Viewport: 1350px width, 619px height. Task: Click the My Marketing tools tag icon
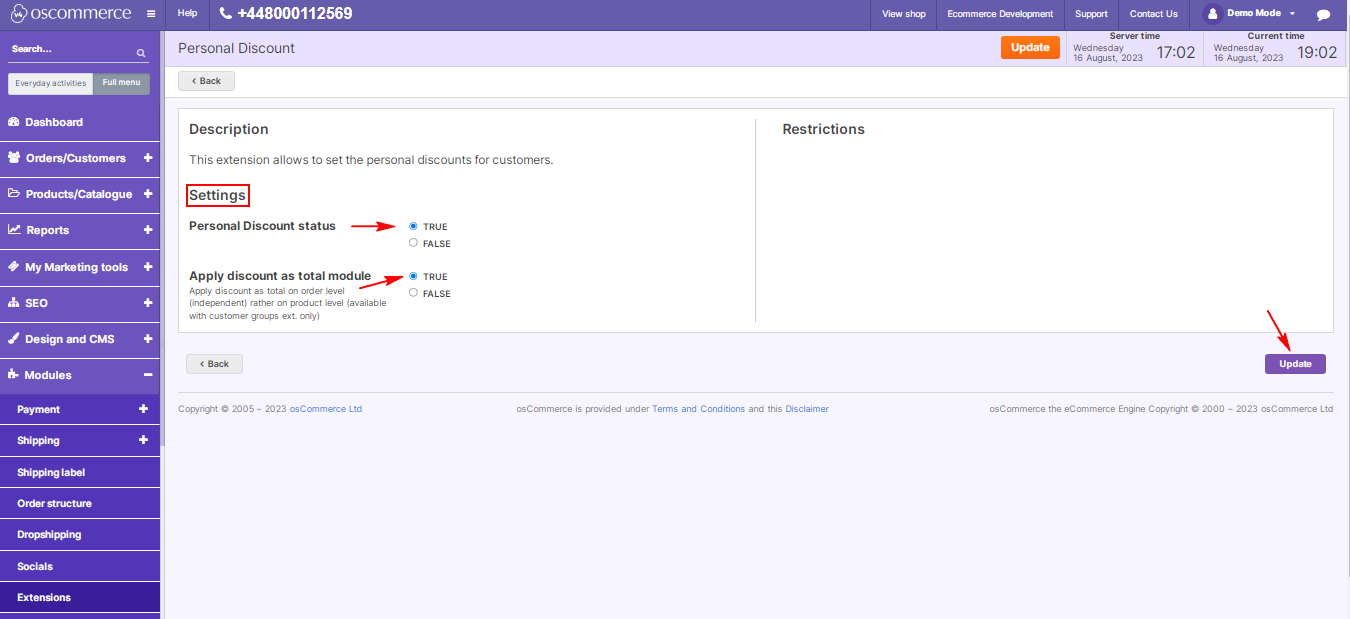[14, 267]
